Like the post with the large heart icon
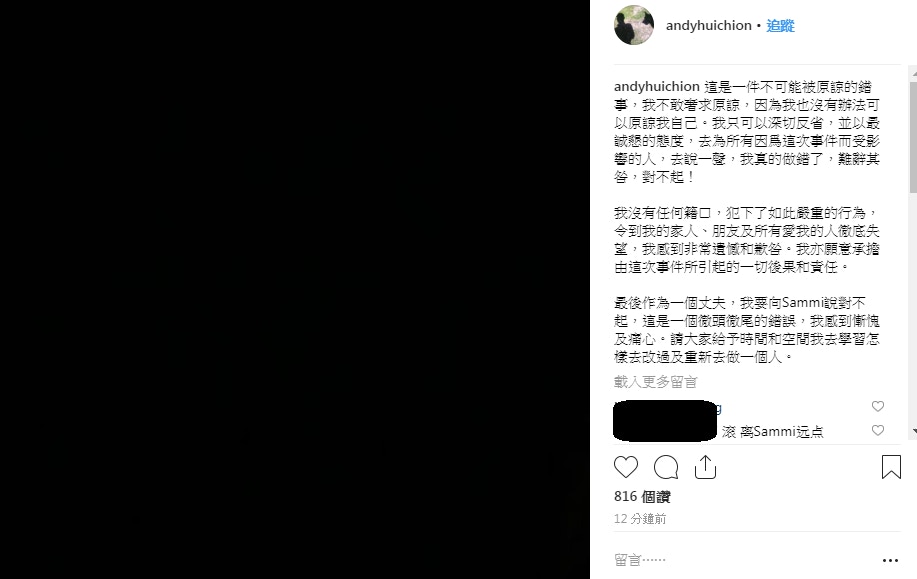Image resolution: width=917 pixels, height=579 pixels. (x=626, y=467)
